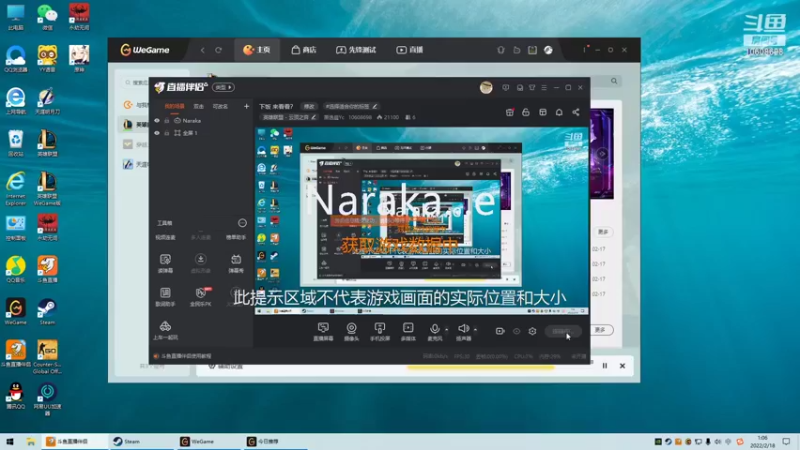Start recording with camcorder icon
The image size is (800, 450).
point(500,331)
